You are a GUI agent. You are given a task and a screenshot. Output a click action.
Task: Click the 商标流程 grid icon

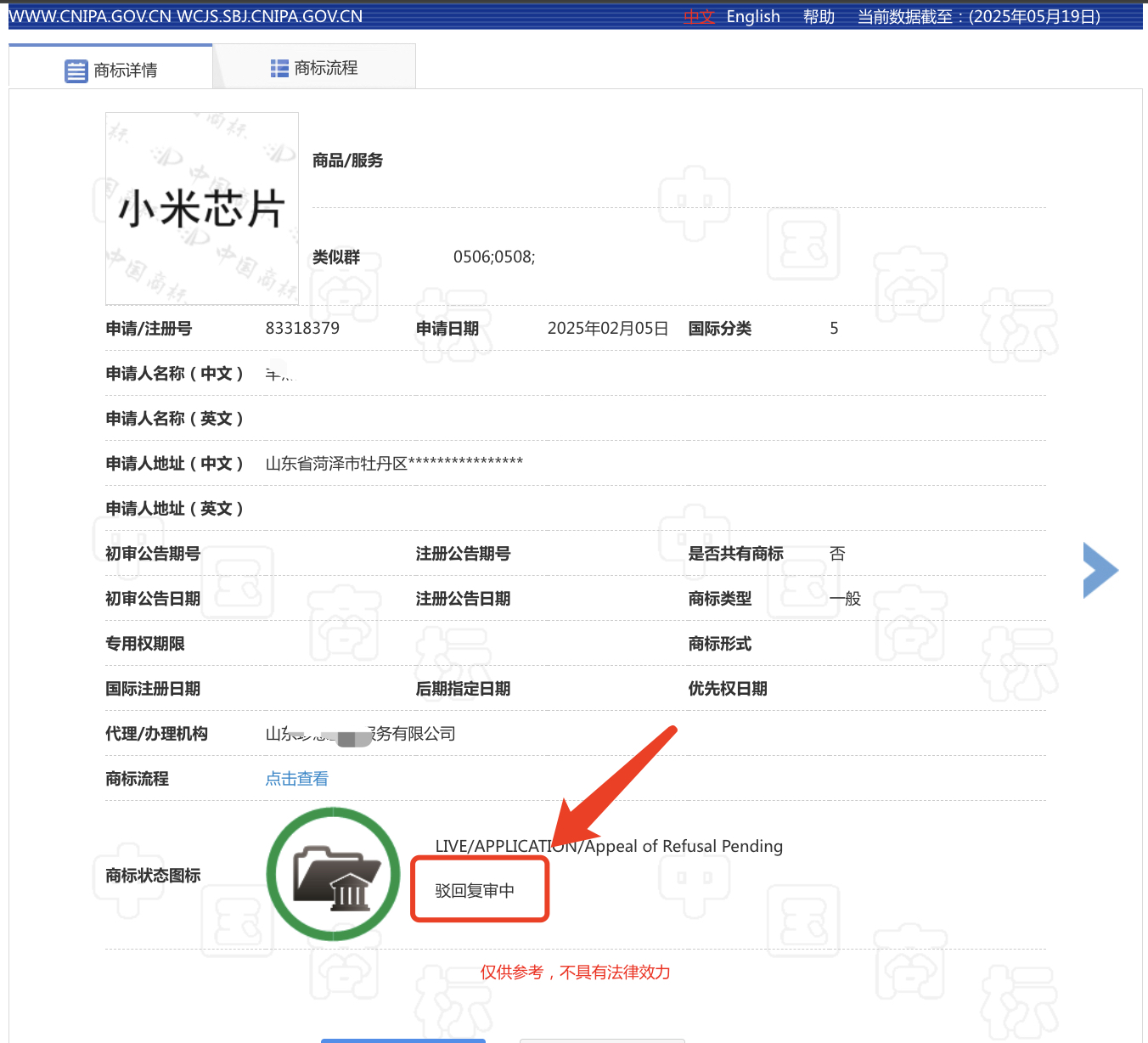pos(279,69)
